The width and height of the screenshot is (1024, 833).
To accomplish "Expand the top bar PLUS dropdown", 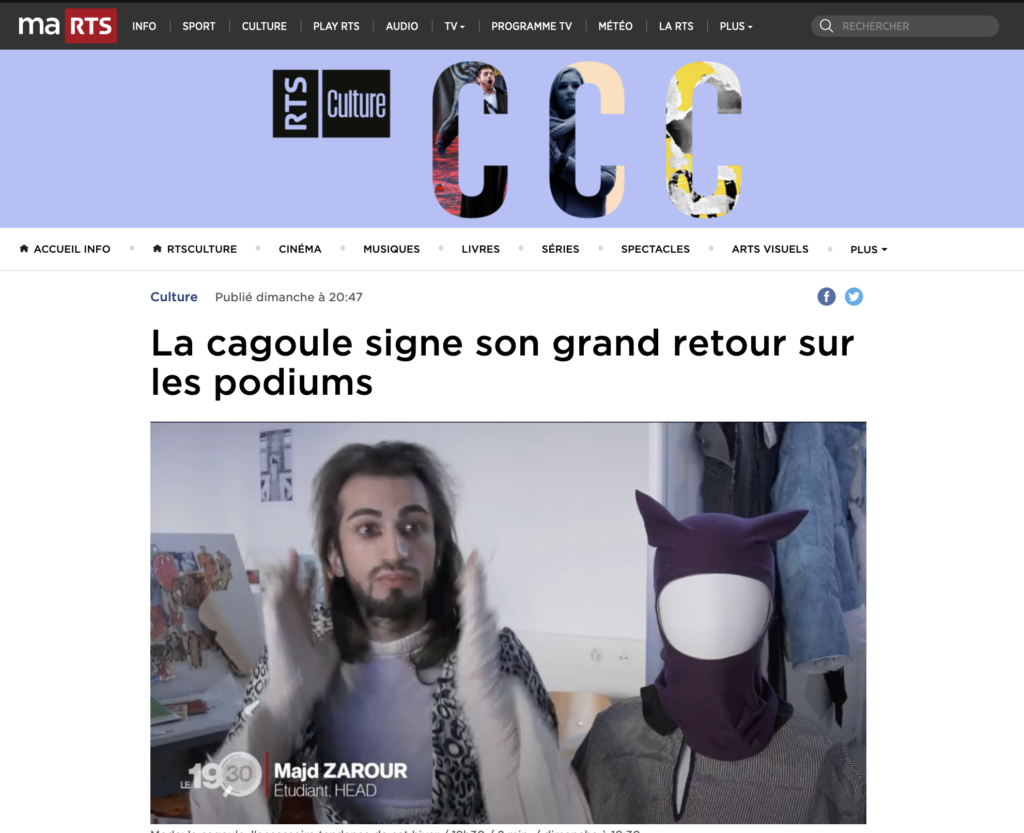I will [x=736, y=26].
